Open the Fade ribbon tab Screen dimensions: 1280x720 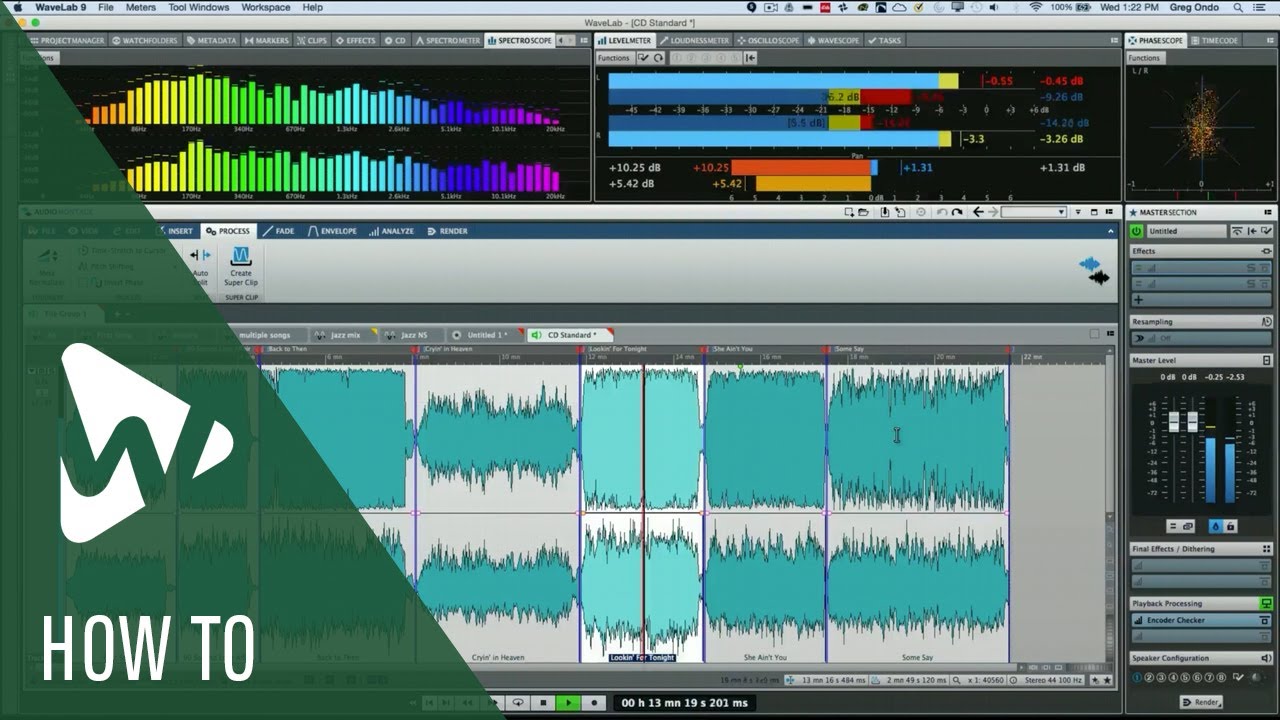pyautogui.click(x=279, y=231)
